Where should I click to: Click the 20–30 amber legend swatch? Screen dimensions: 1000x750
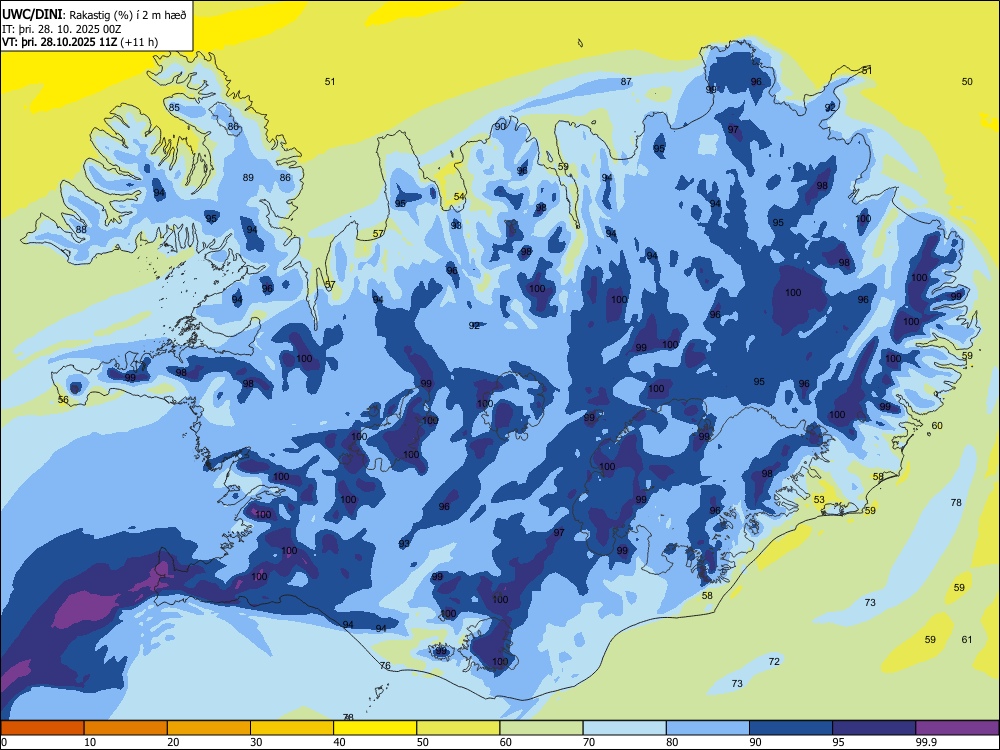pyautogui.click(x=209, y=728)
